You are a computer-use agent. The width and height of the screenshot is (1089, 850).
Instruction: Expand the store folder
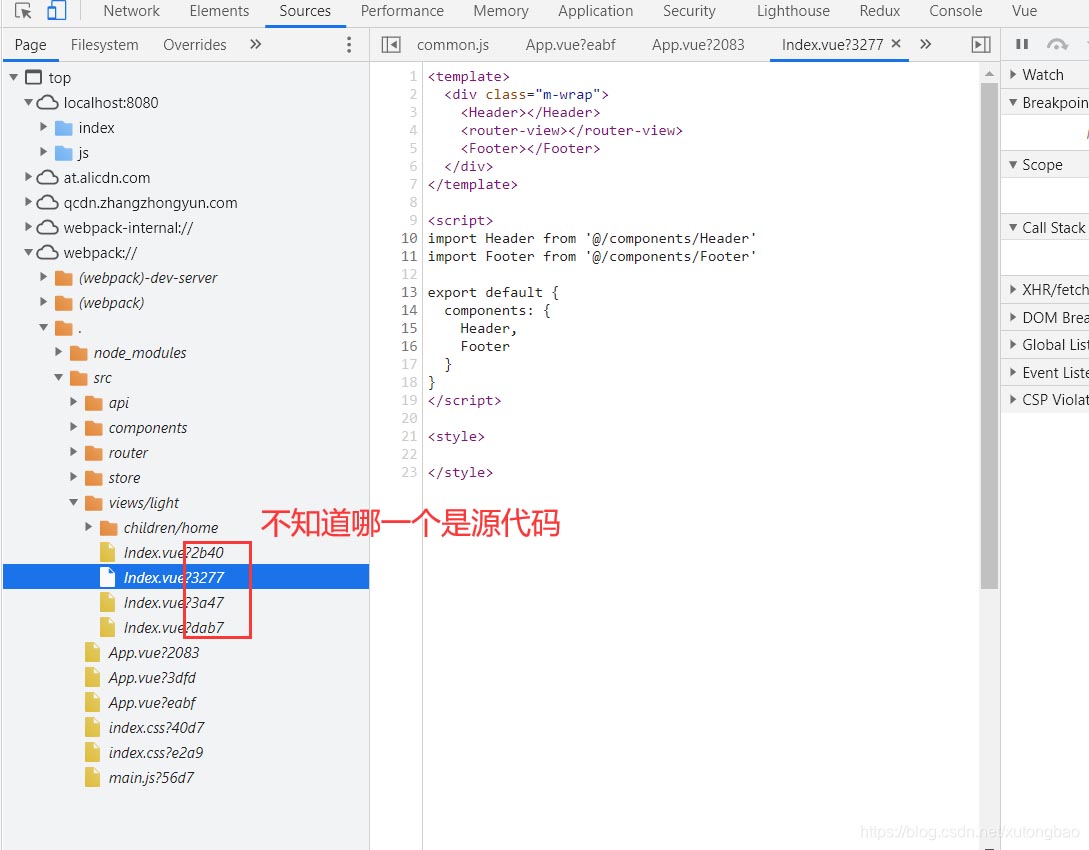[x=74, y=477]
